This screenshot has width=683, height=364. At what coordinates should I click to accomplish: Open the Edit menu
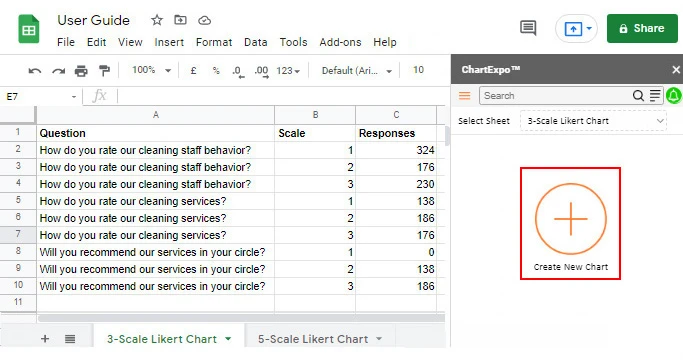(x=96, y=42)
